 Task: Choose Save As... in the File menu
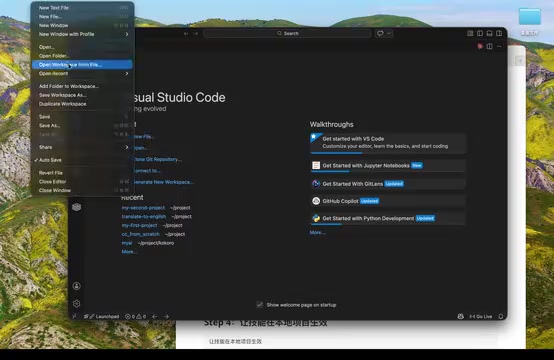[x=82, y=125]
